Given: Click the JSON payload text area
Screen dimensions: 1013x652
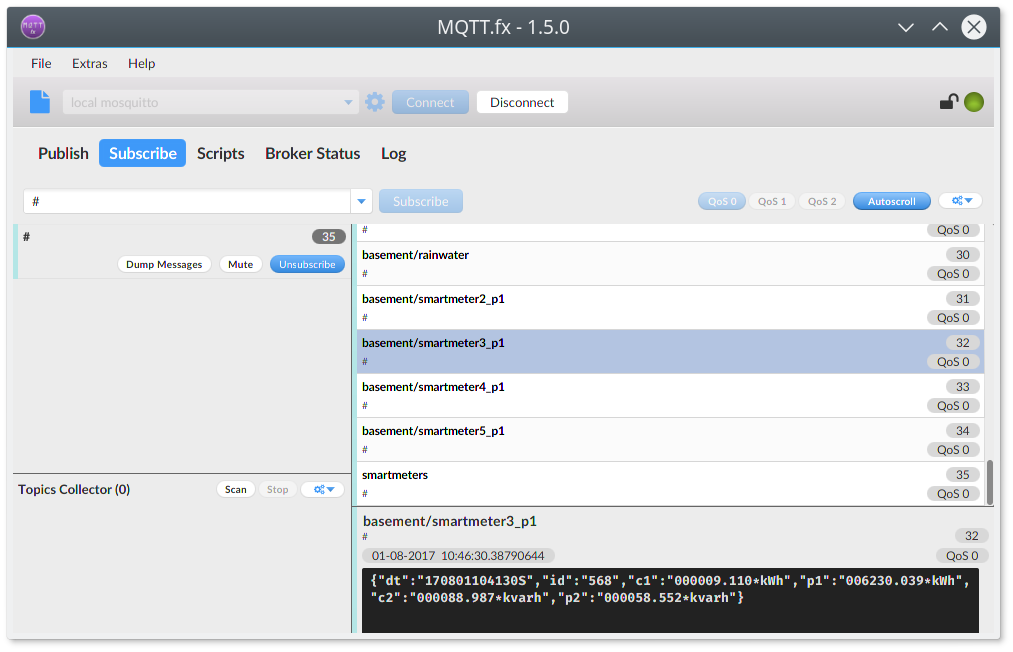Looking at the screenshot, I should (670, 600).
